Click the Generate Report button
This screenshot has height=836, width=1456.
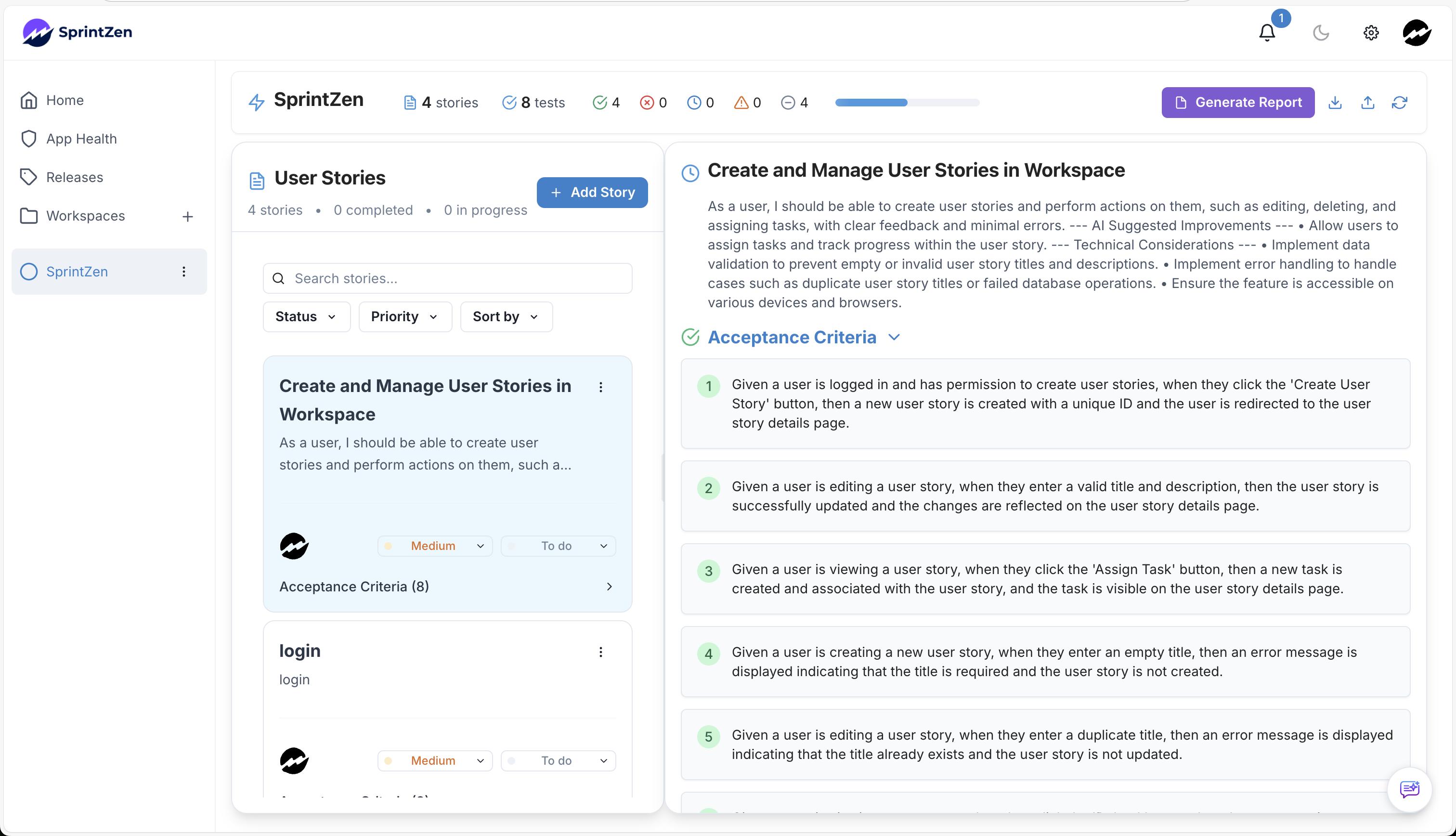click(1237, 102)
